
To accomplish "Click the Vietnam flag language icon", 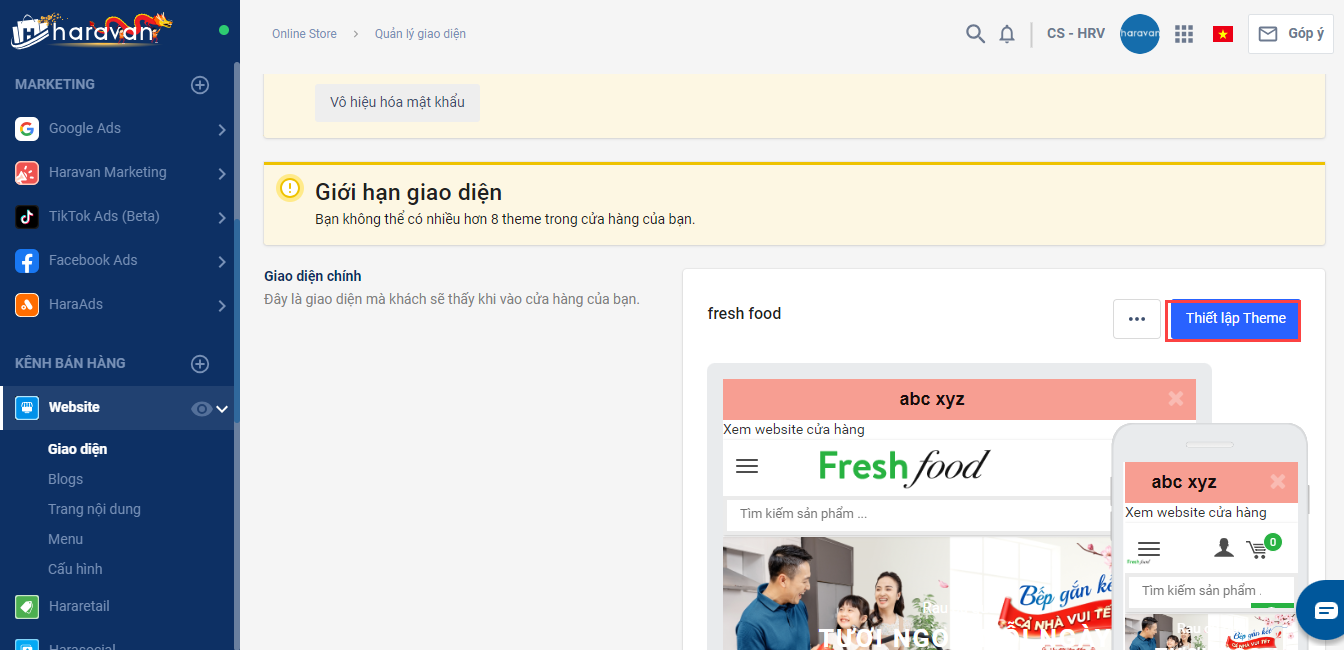I will [x=1222, y=34].
